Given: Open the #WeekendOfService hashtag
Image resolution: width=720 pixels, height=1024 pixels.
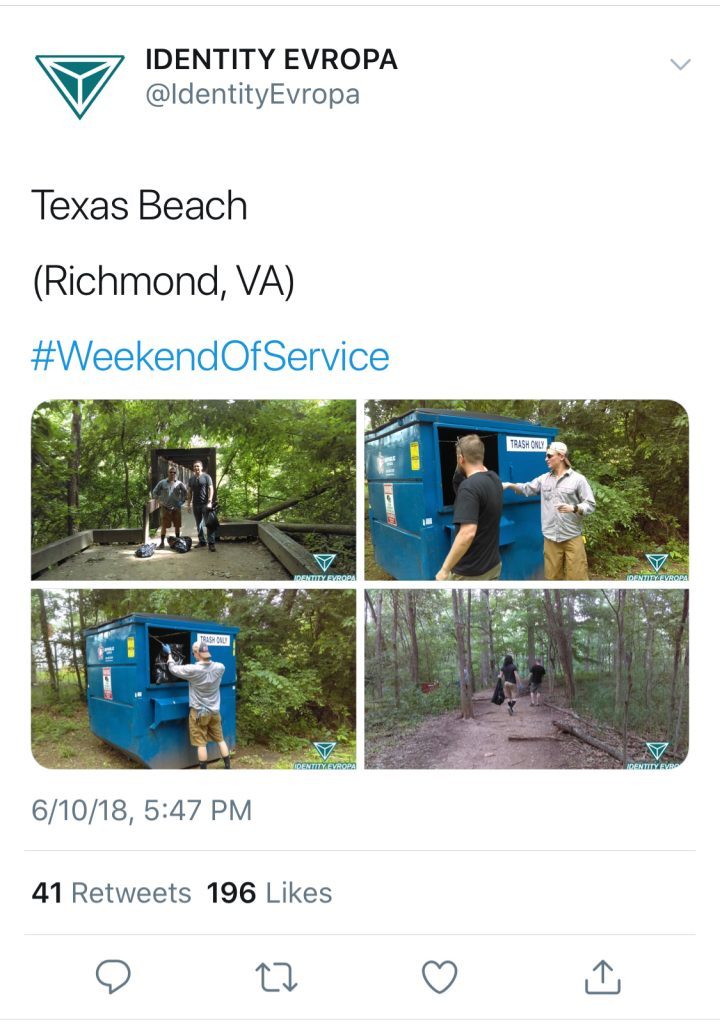Looking at the screenshot, I should click(x=210, y=357).
